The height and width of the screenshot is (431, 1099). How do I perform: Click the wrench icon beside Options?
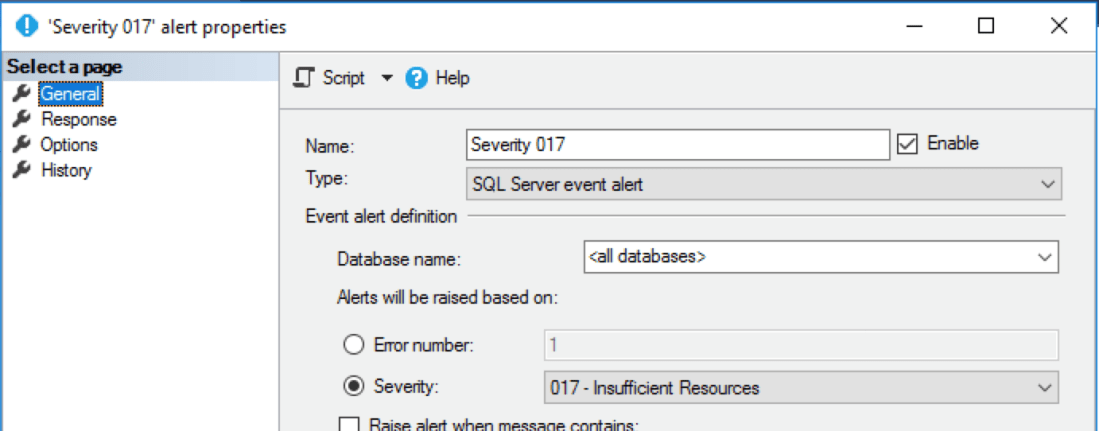19,145
